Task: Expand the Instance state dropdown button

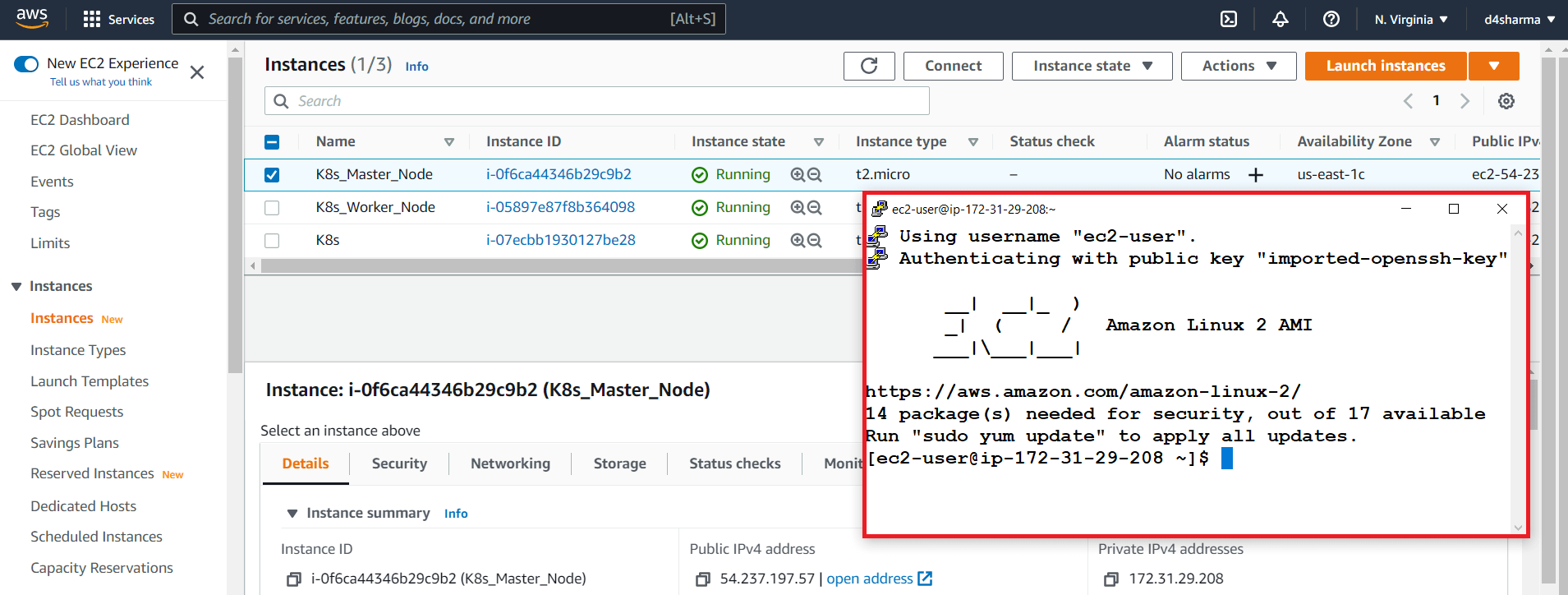Action: (1092, 66)
